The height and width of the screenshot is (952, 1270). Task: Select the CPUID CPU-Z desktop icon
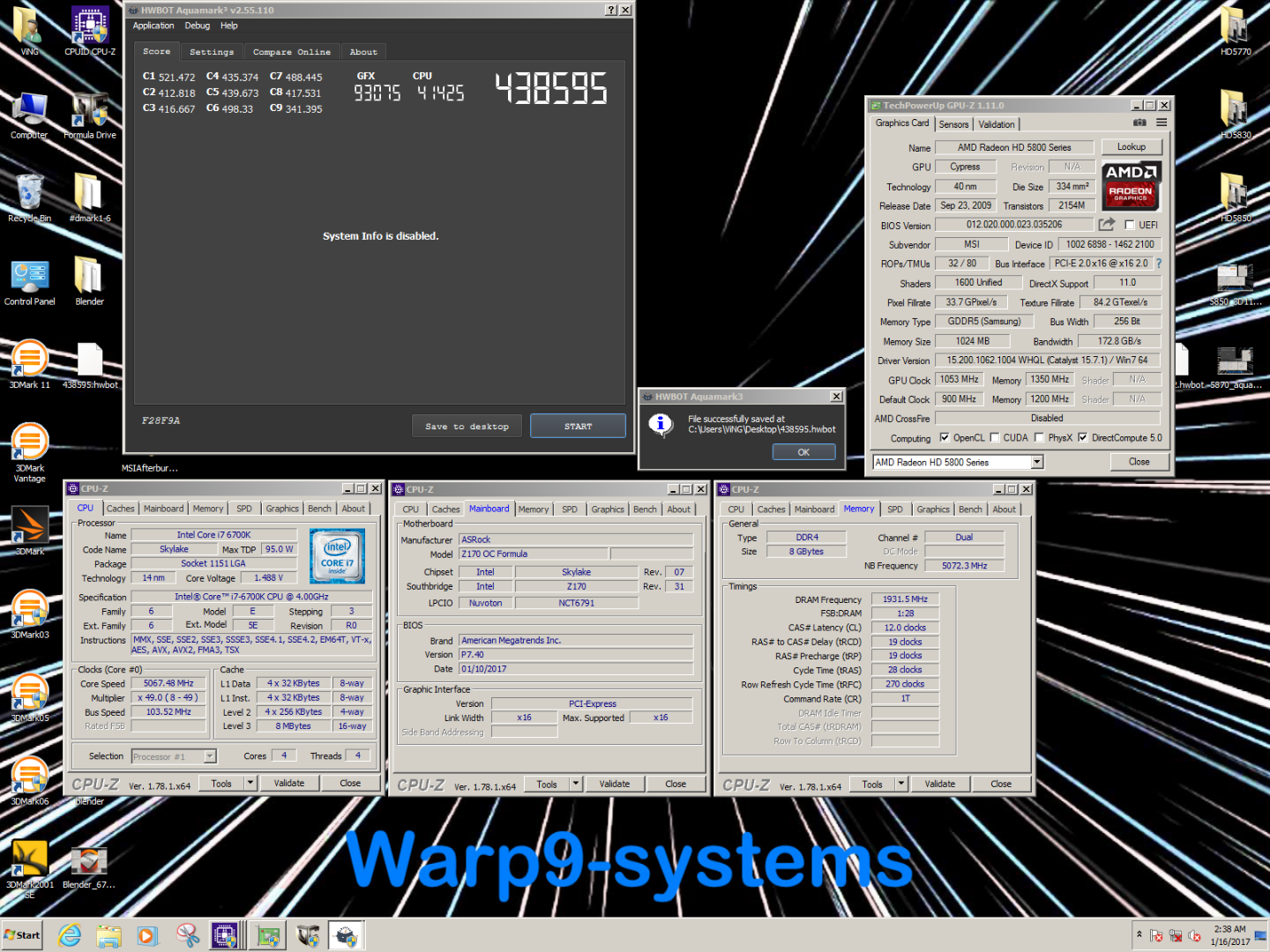90,32
